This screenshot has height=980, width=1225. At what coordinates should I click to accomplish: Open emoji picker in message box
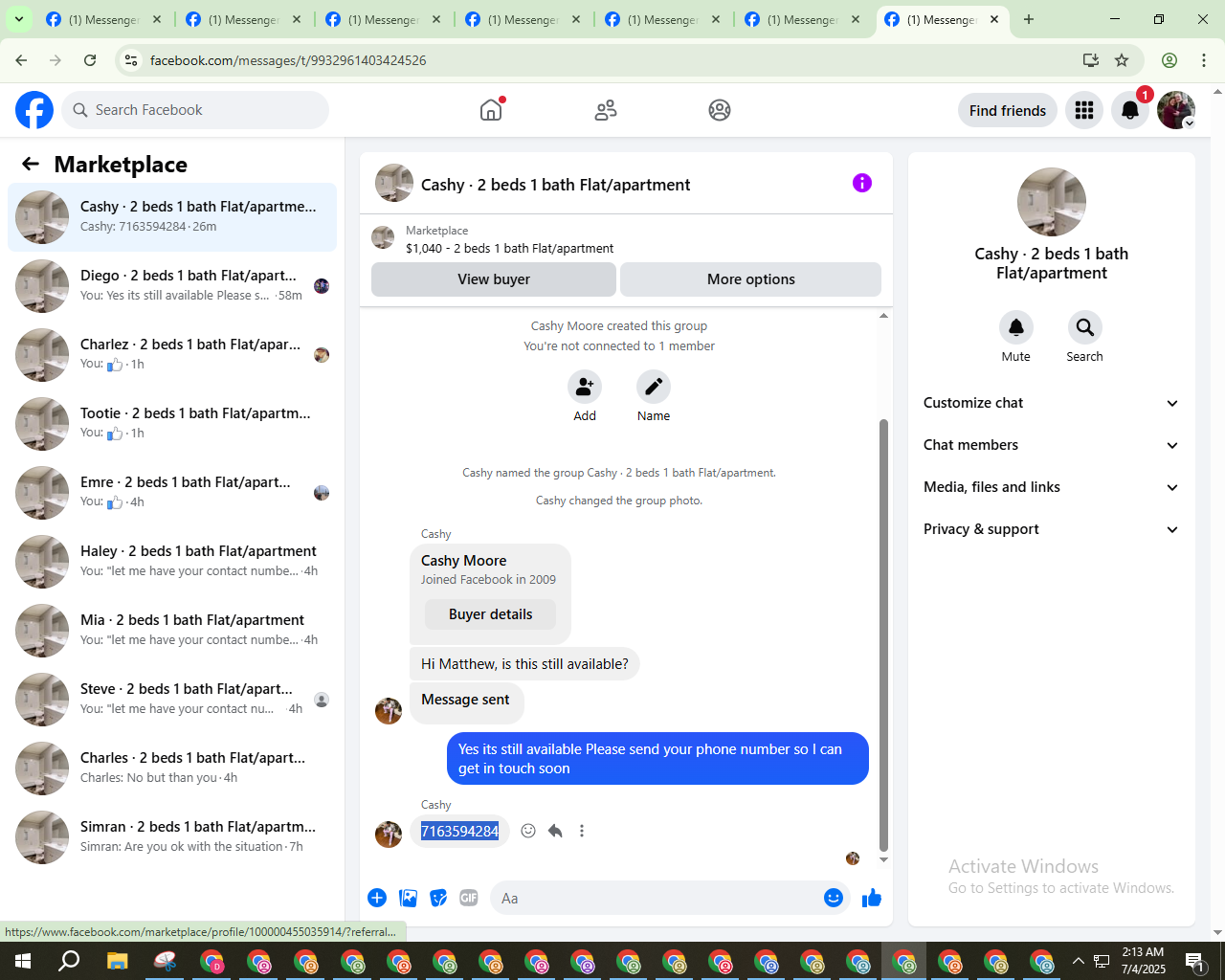(x=834, y=898)
